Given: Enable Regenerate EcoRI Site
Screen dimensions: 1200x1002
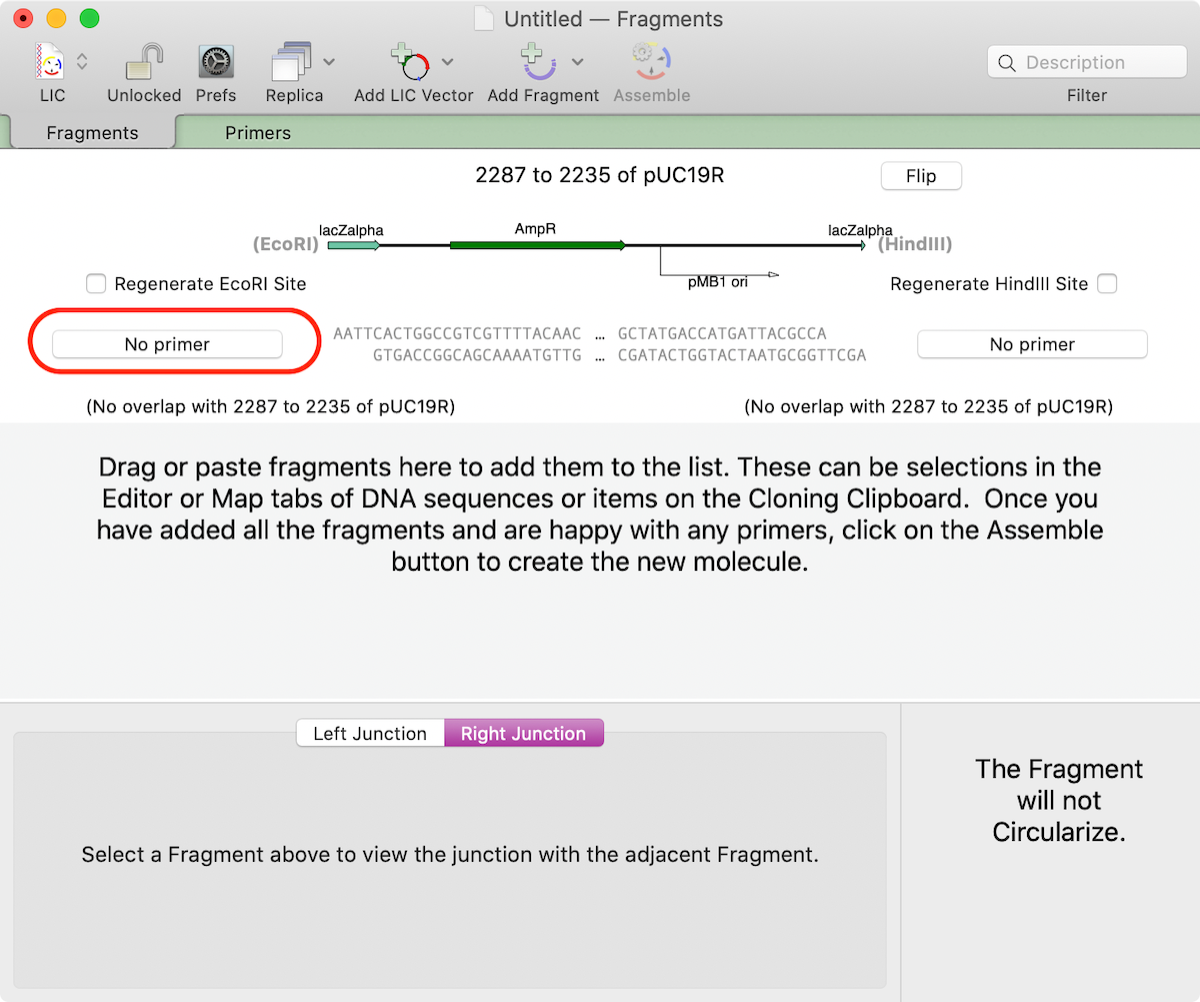Looking at the screenshot, I should [x=96, y=284].
